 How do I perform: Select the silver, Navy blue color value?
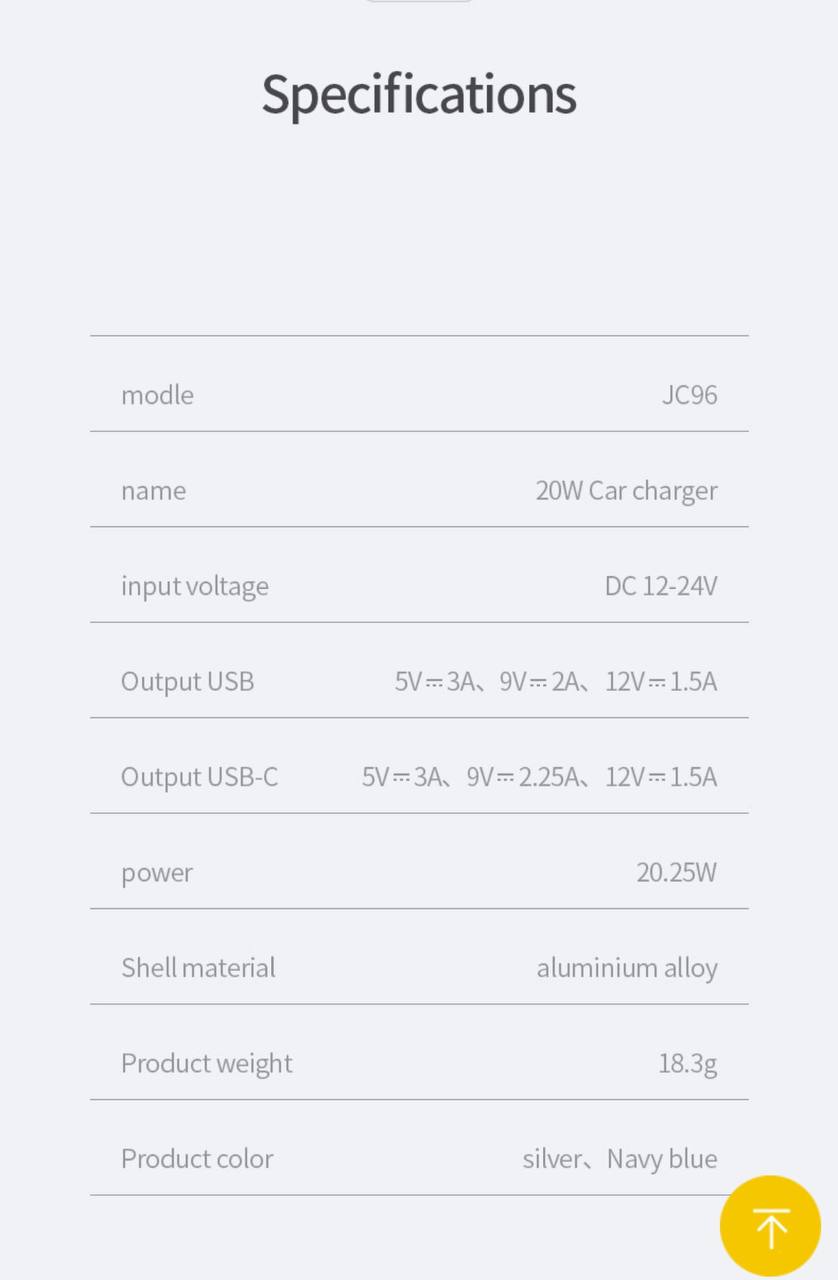(620, 1159)
